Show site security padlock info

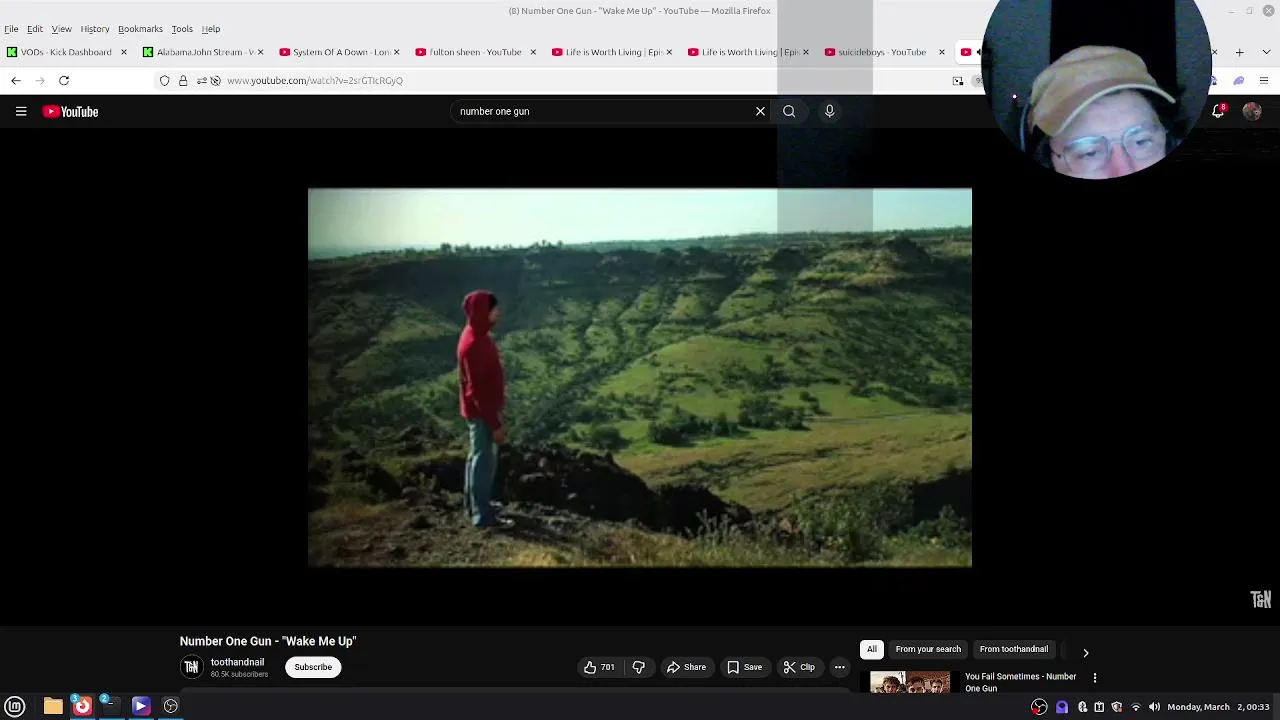(x=183, y=80)
